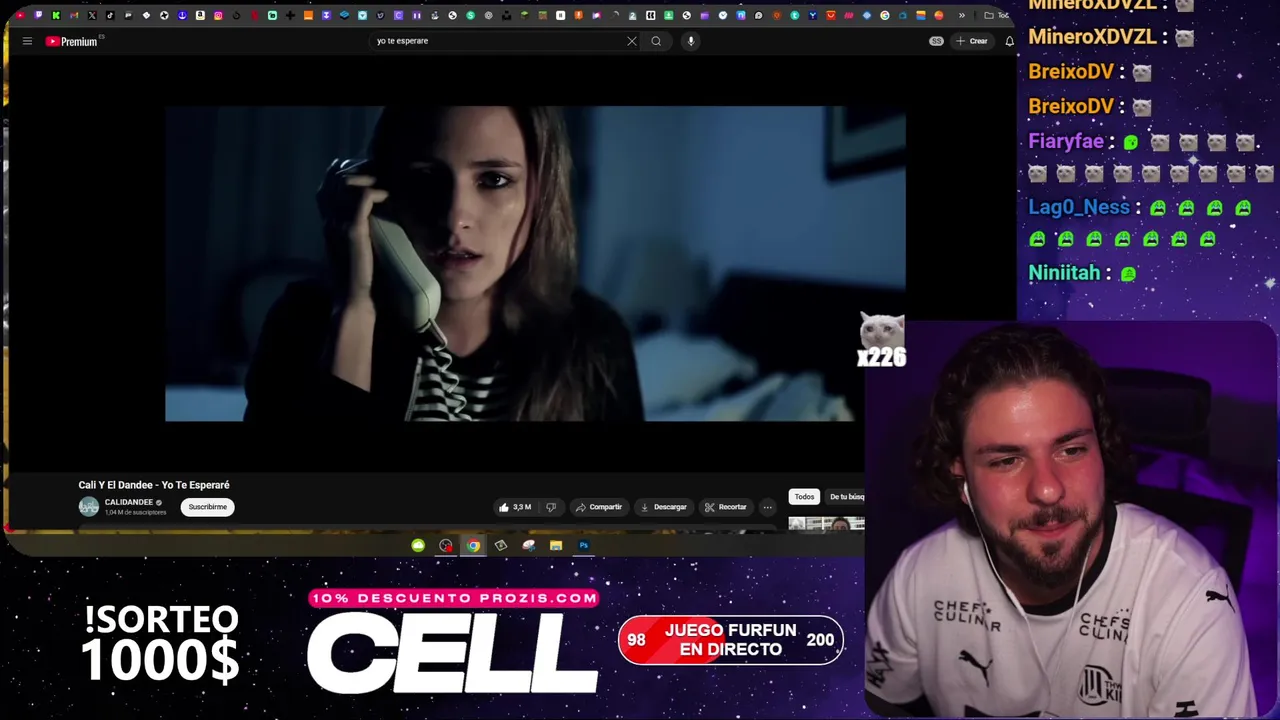Click the magnifier search button
Screen dimensions: 1280x720
tap(656, 41)
